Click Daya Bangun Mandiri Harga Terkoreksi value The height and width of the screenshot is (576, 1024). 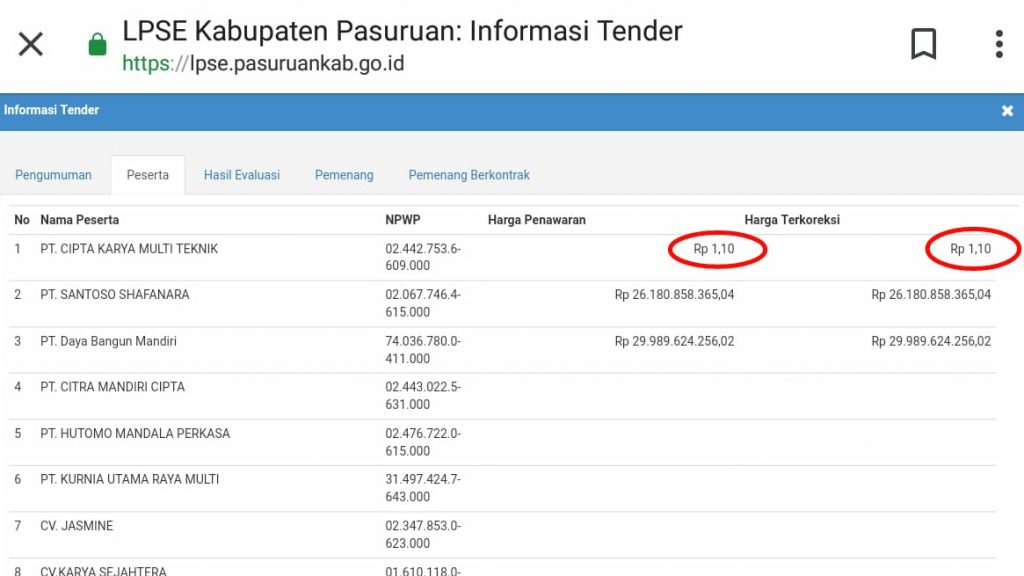click(931, 341)
